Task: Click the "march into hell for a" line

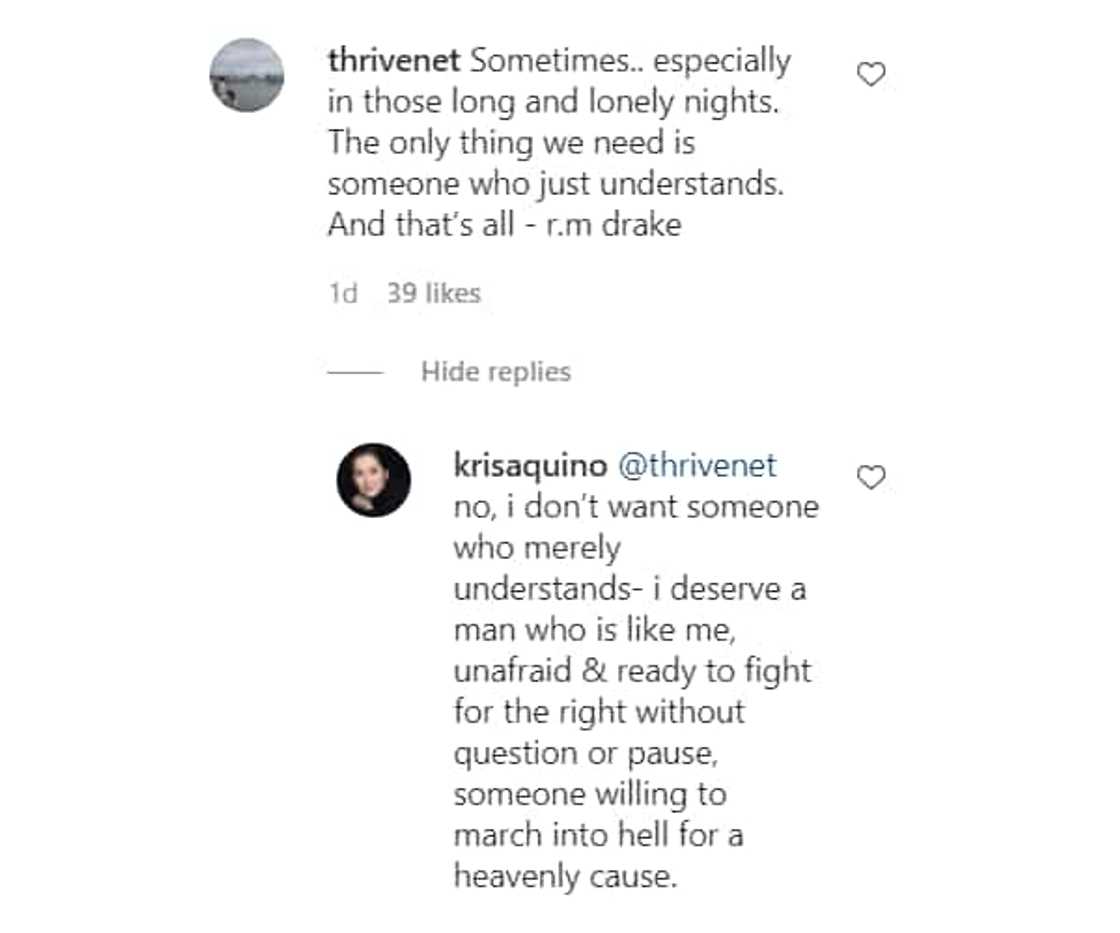Action: (597, 835)
